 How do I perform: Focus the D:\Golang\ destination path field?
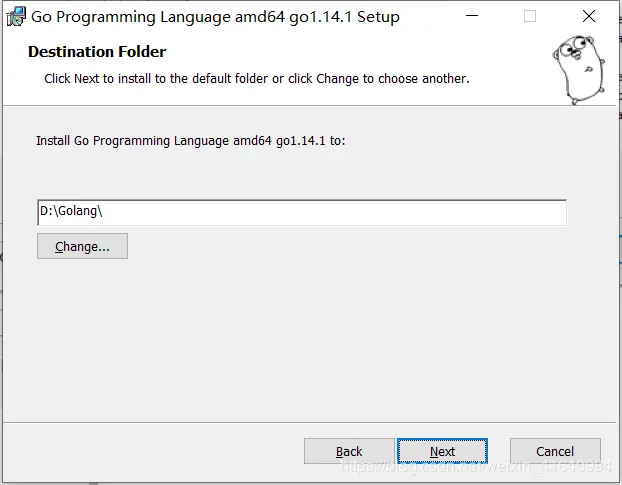(302, 213)
